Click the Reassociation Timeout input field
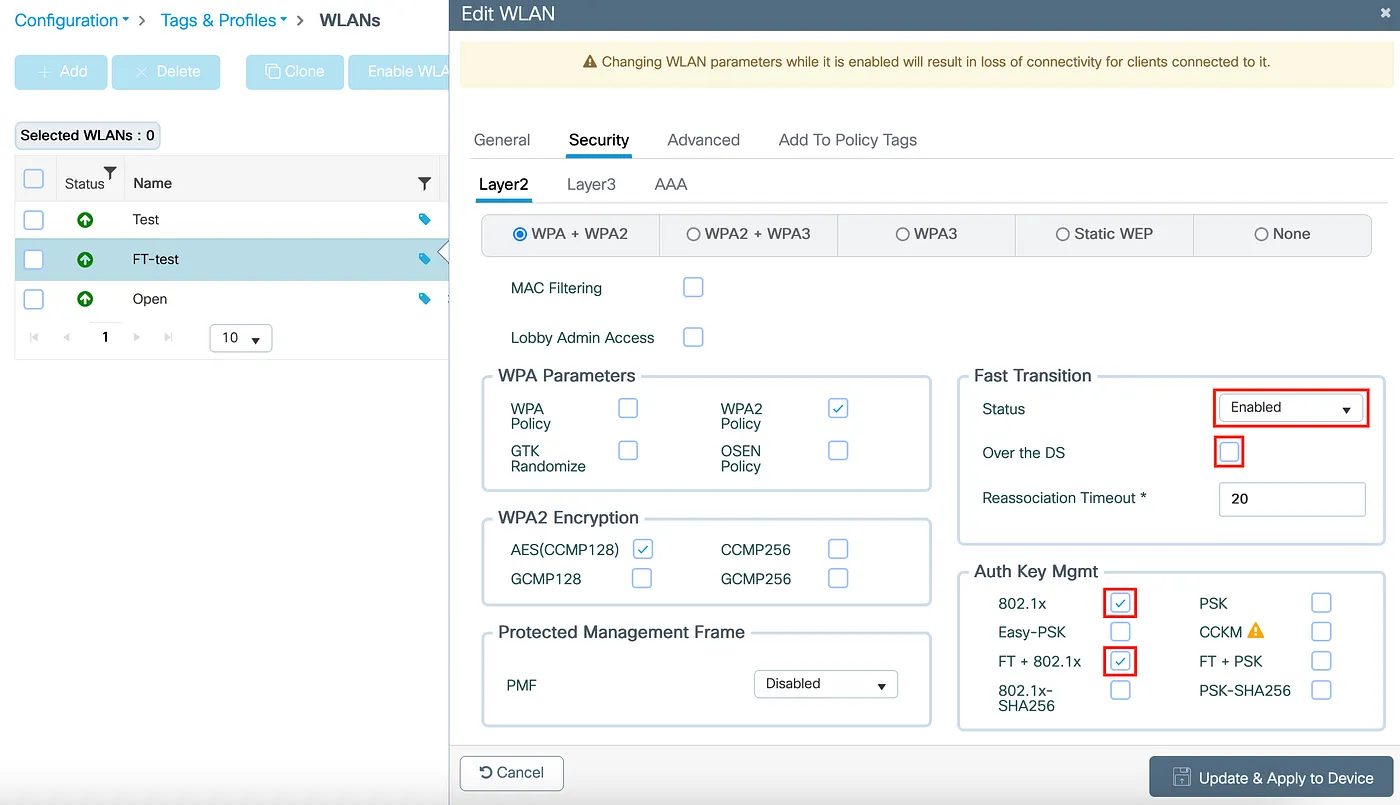Image resolution: width=1400 pixels, height=805 pixels. [x=1291, y=499]
